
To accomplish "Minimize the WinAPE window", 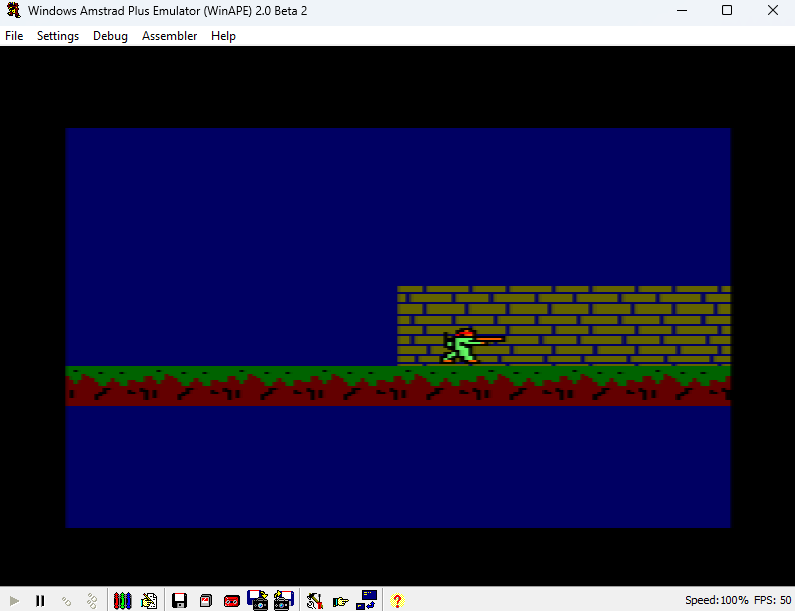I will 682,10.
